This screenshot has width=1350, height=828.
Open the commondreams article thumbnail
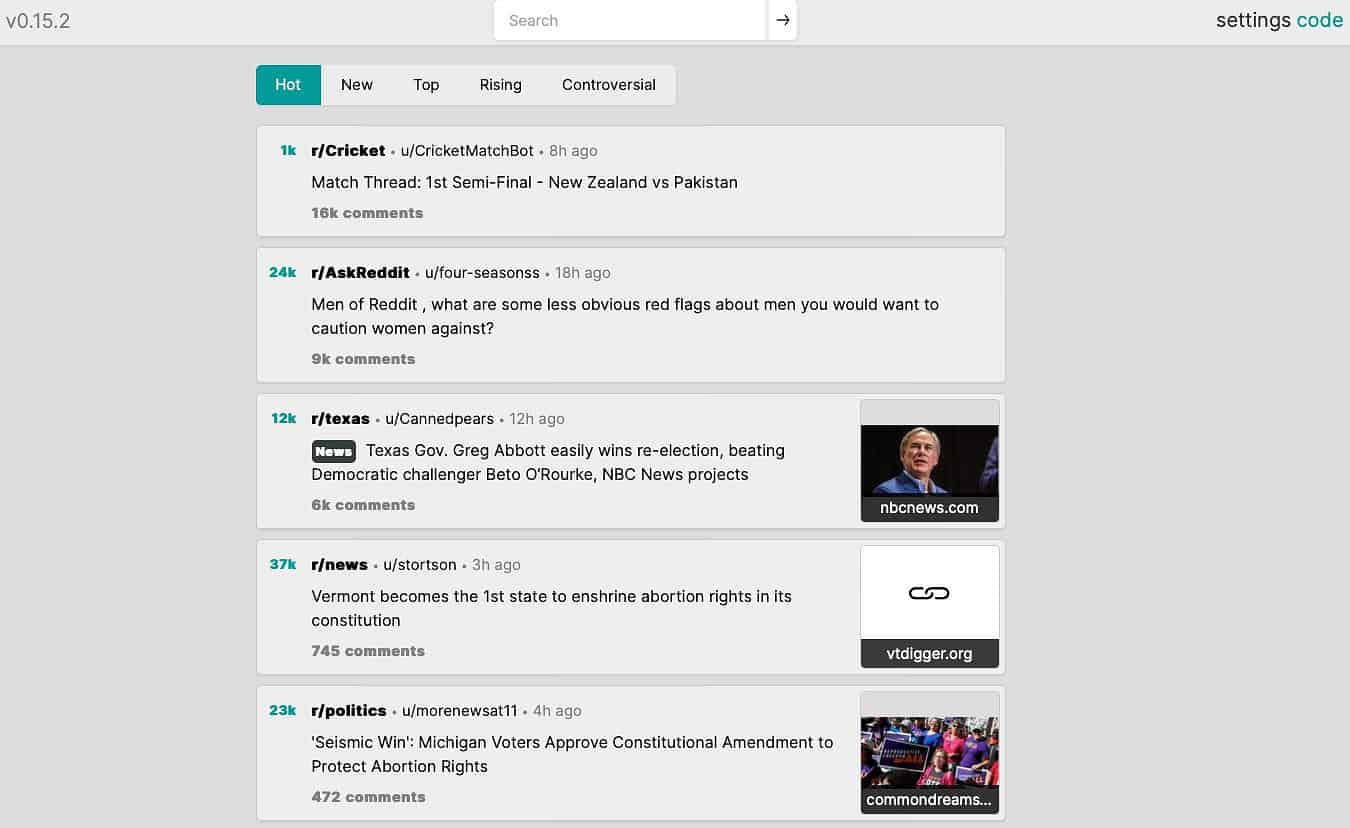929,752
